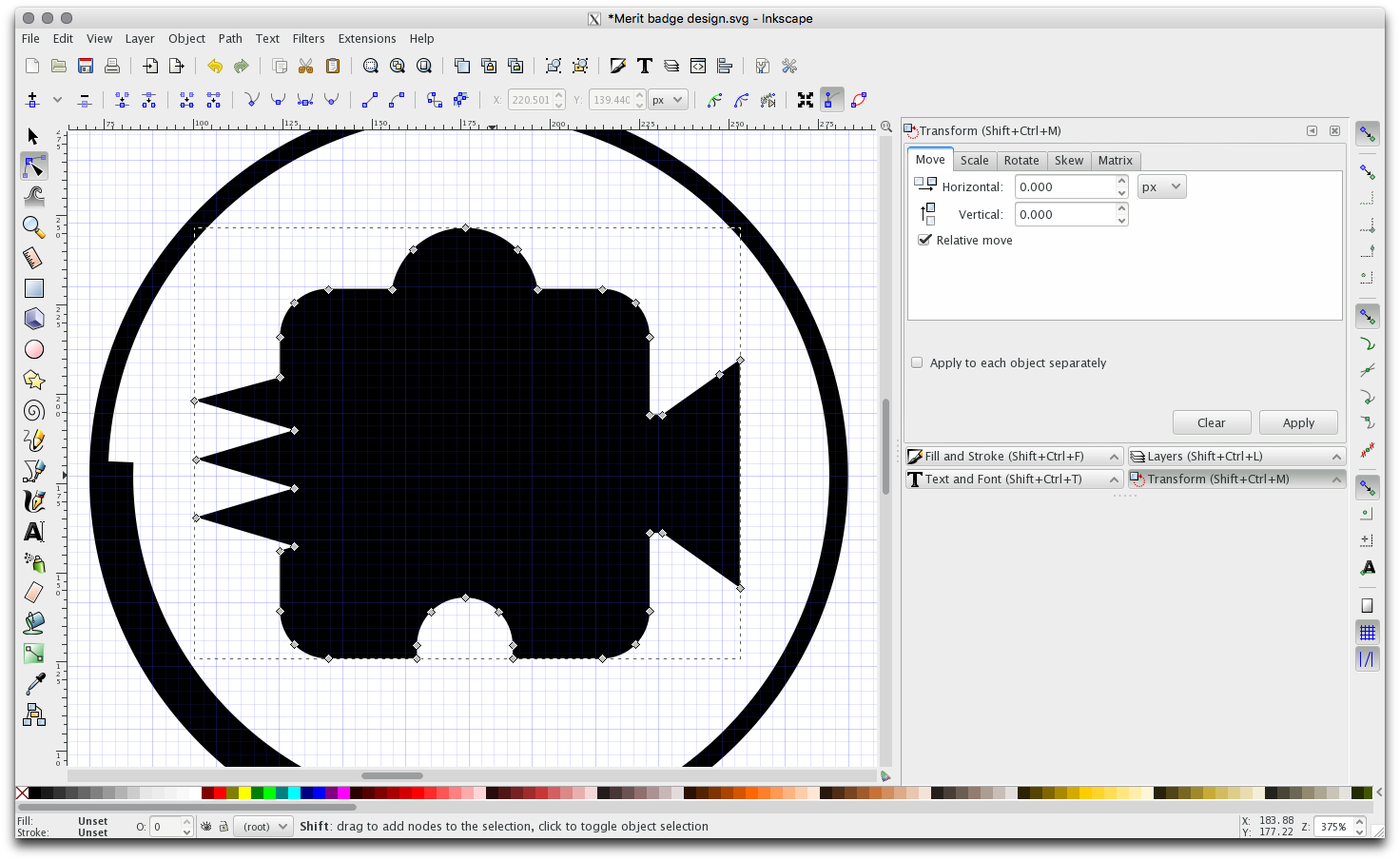Choose the Color dropper tool
Viewport: 1400px width, 861px height.
pos(33,683)
